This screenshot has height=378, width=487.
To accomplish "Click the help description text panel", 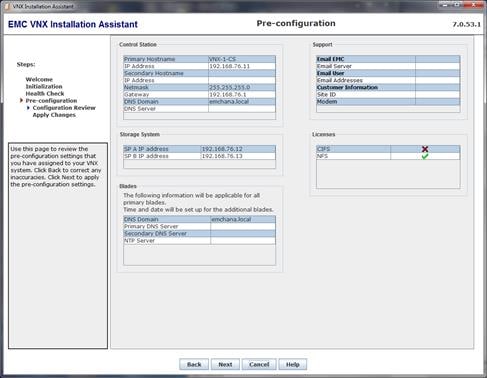I will (x=58, y=246).
